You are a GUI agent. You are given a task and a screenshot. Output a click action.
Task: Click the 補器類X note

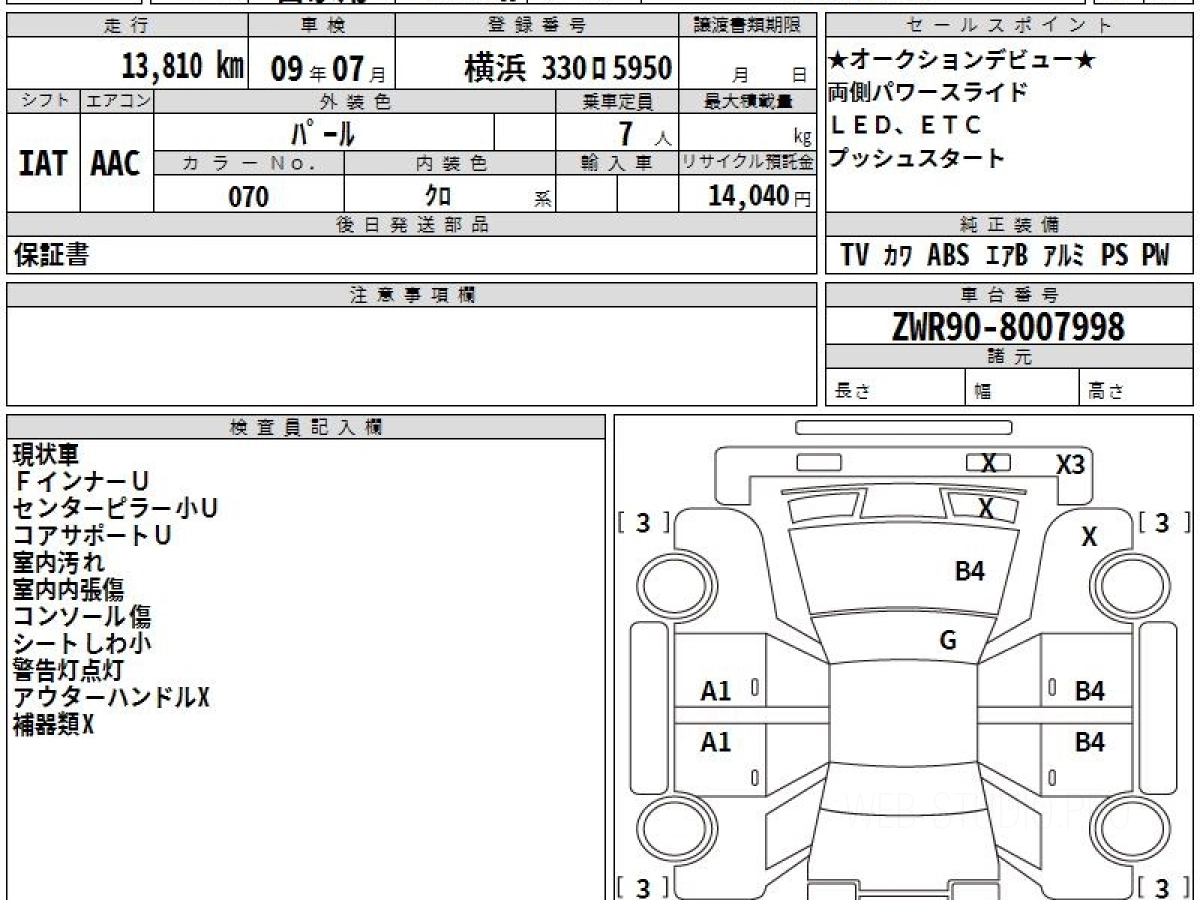(53, 724)
